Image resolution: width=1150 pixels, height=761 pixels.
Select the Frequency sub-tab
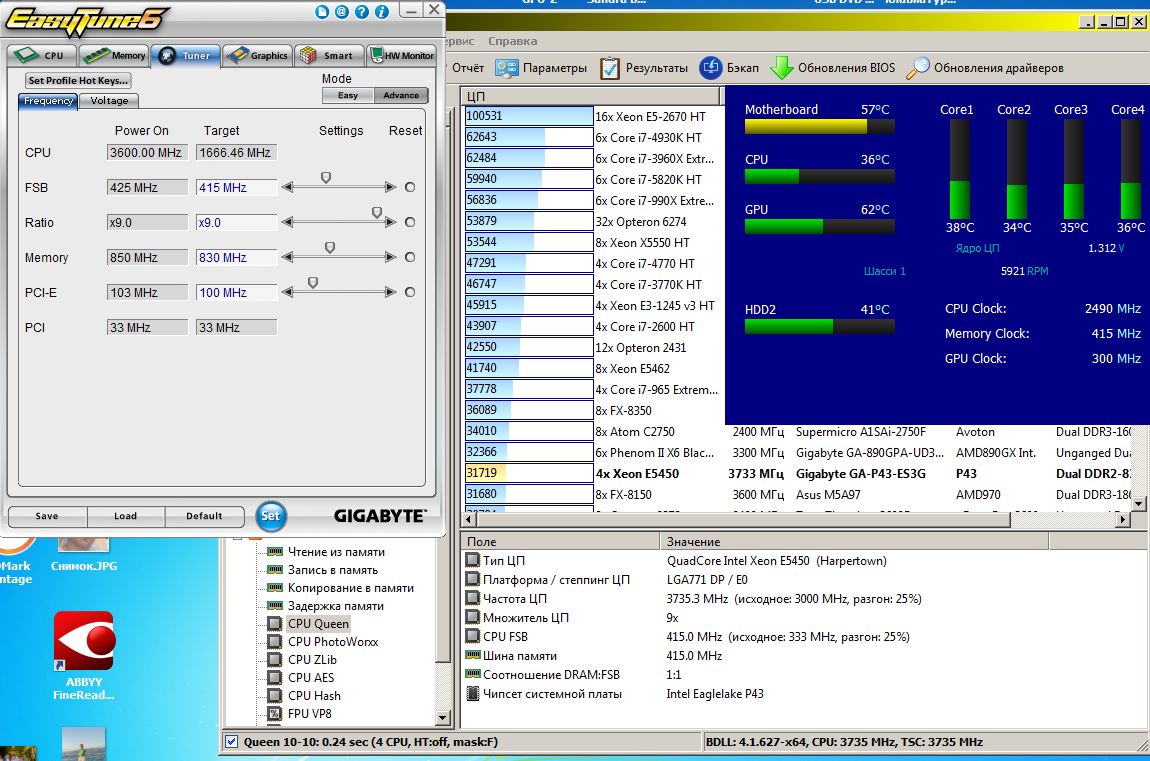pos(48,100)
